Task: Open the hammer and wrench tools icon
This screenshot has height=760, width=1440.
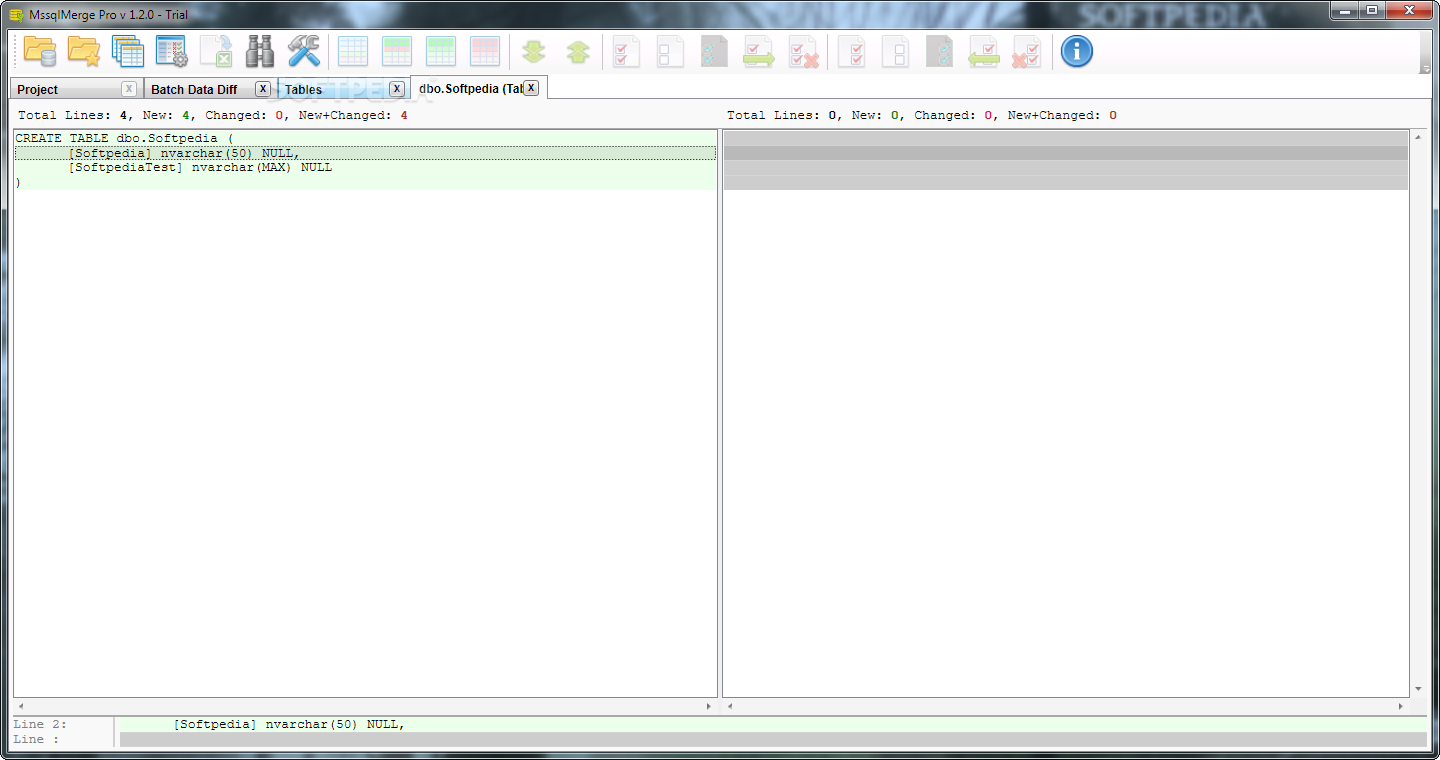Action: [x=304, y=51]
